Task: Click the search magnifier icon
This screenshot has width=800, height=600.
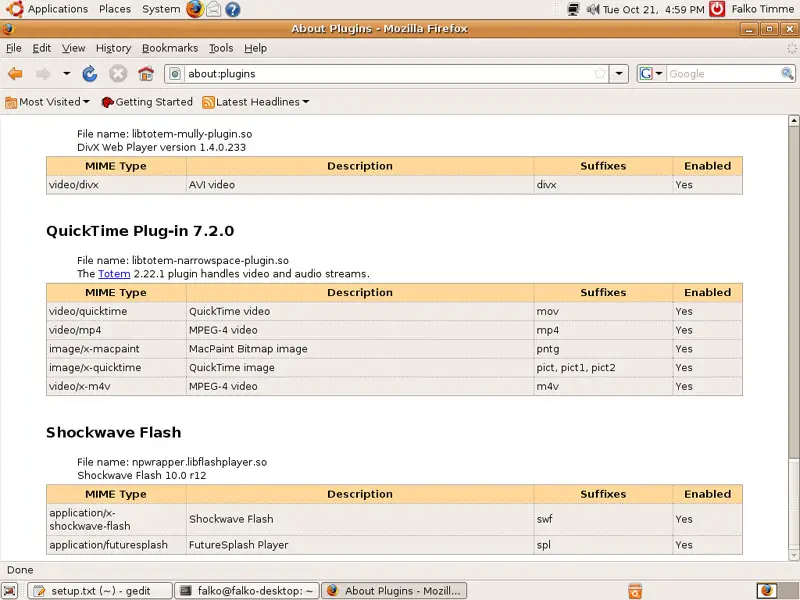Action: [x=787, y=74]
